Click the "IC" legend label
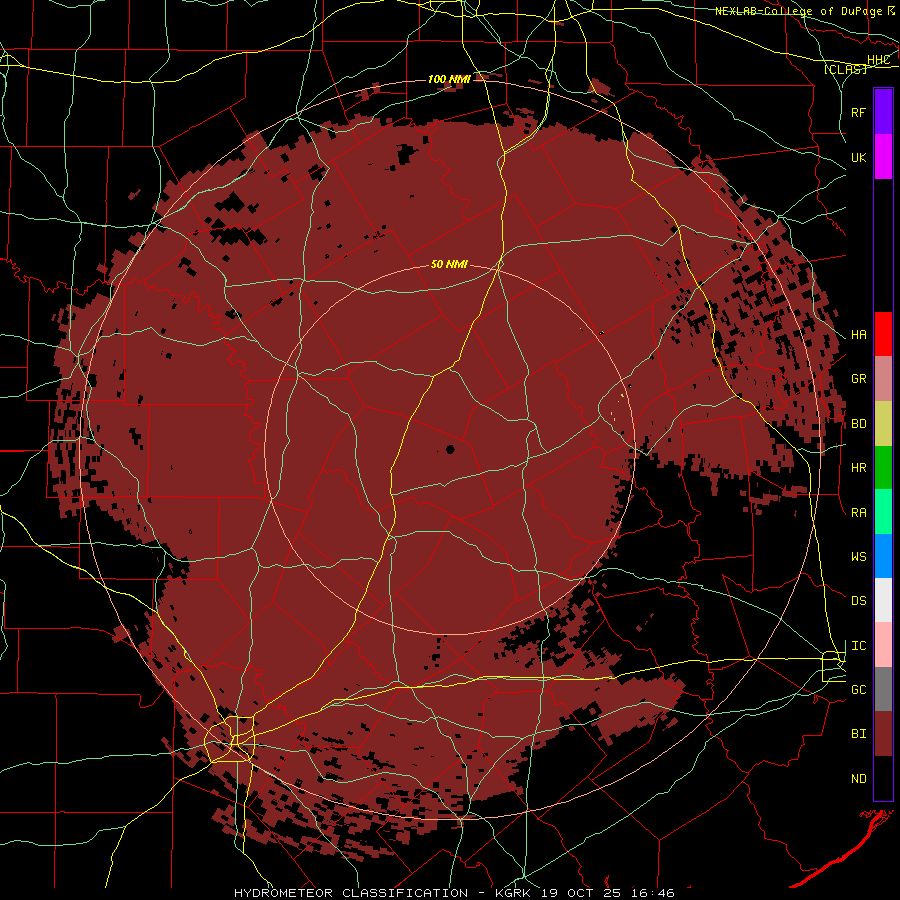 pos(858,645)
